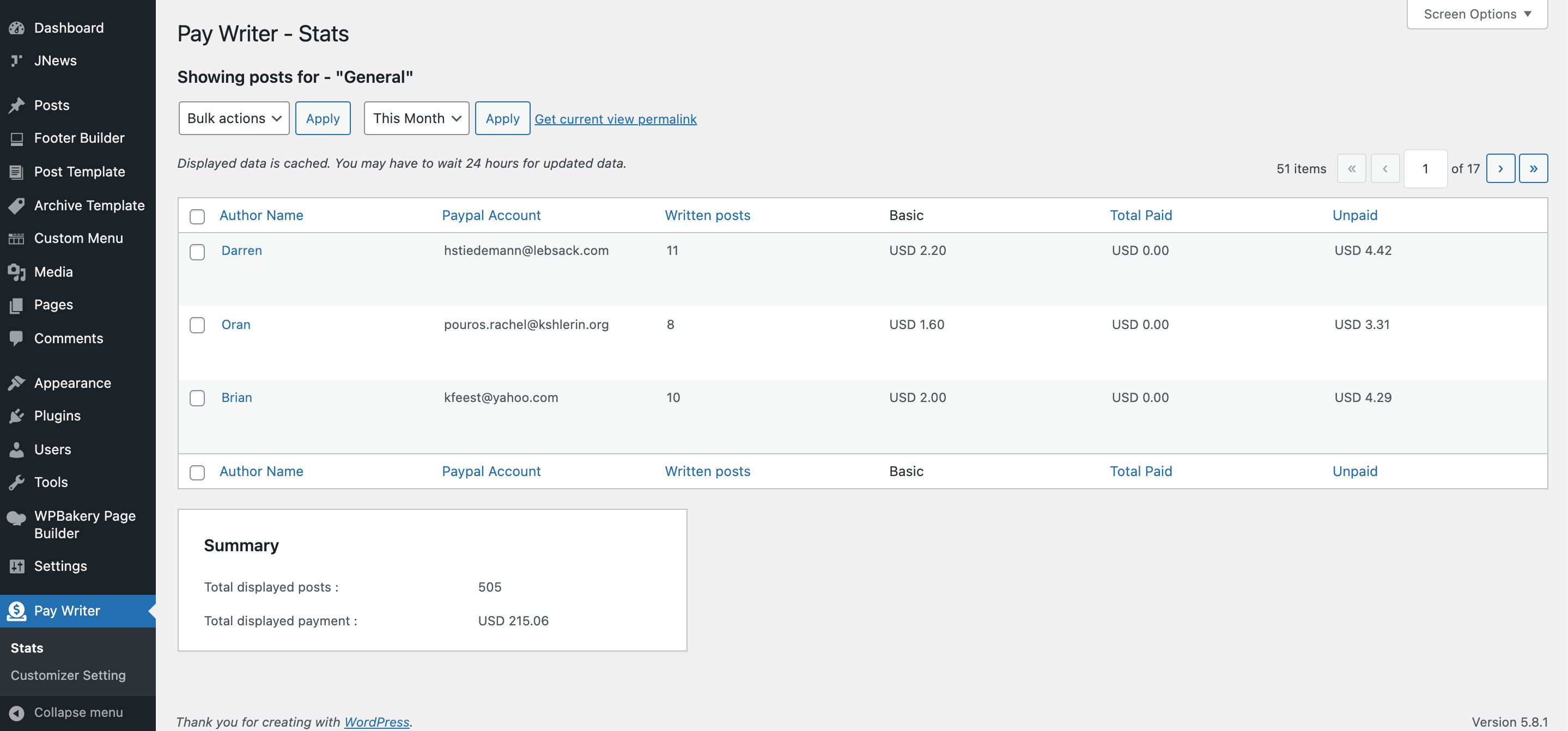
Task: Open the Users menu item
Action: 52,449
